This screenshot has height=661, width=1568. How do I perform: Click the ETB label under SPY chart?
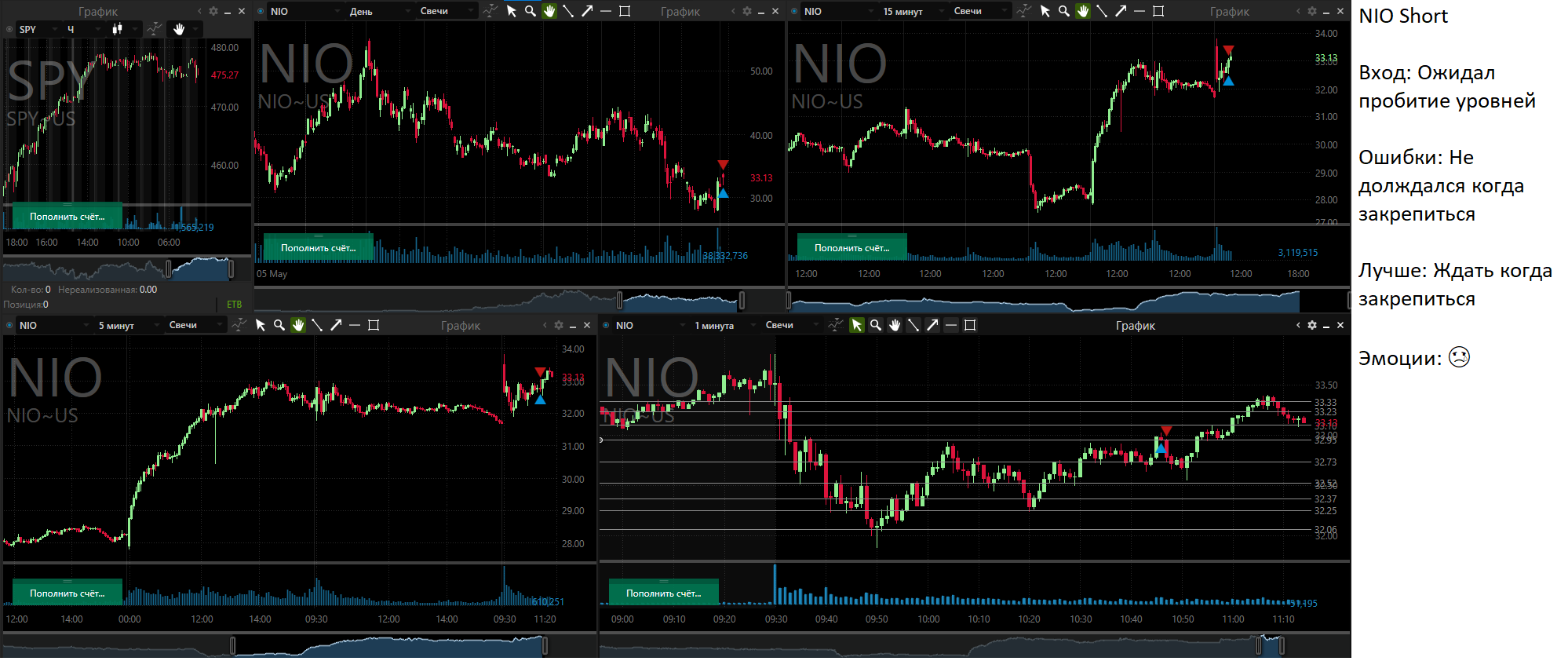pyautogui.click(x=234, y=305)
